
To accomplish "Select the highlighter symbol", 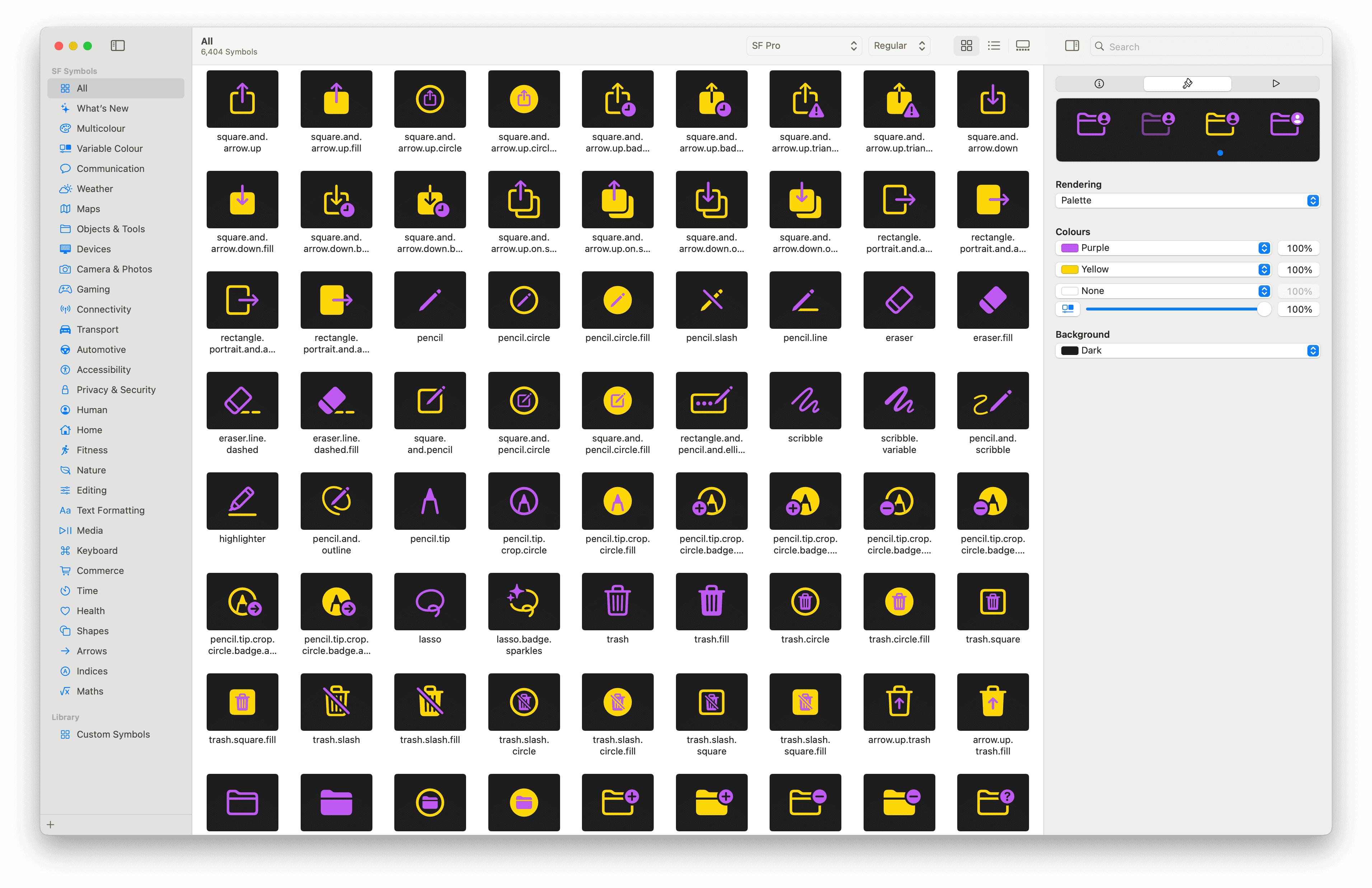I will (x=242, y=501).
